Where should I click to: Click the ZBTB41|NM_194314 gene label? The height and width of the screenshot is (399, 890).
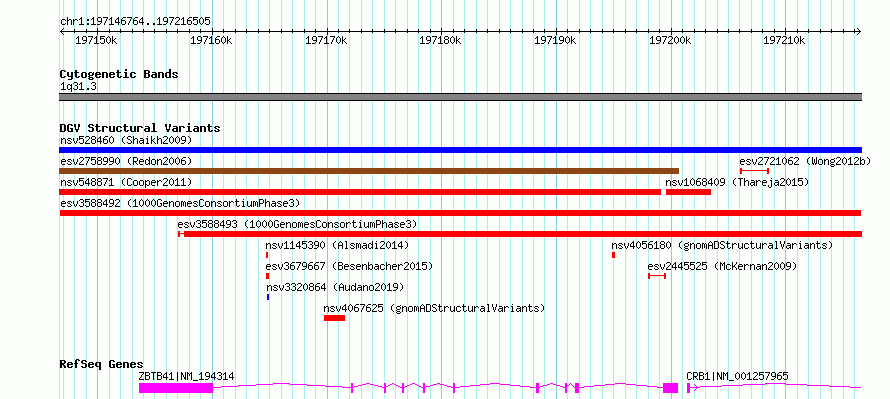pos(186,376)
